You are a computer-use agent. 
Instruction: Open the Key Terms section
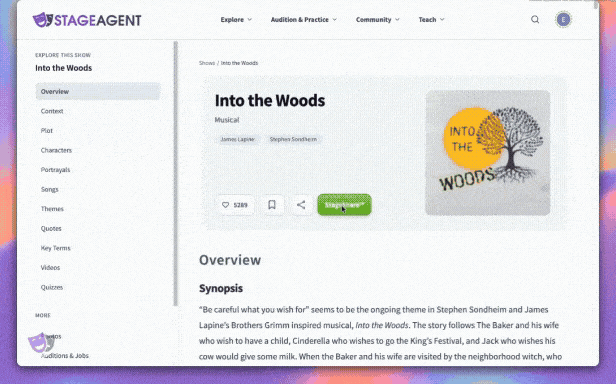tap(55, 248)
